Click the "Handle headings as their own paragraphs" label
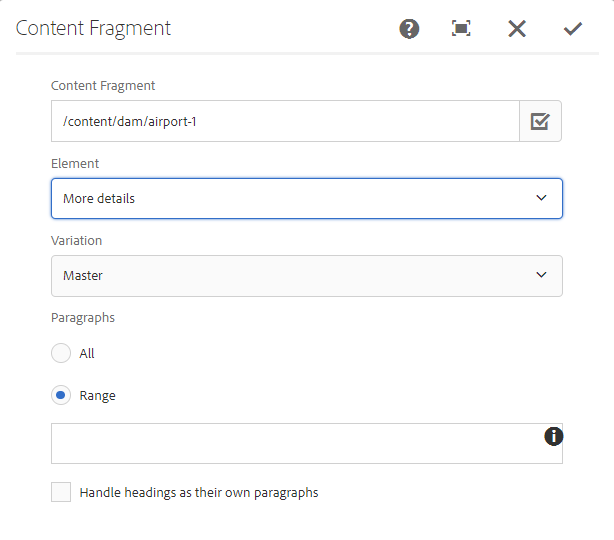Screen dimensions: 614x540 (x=199, y=492)
